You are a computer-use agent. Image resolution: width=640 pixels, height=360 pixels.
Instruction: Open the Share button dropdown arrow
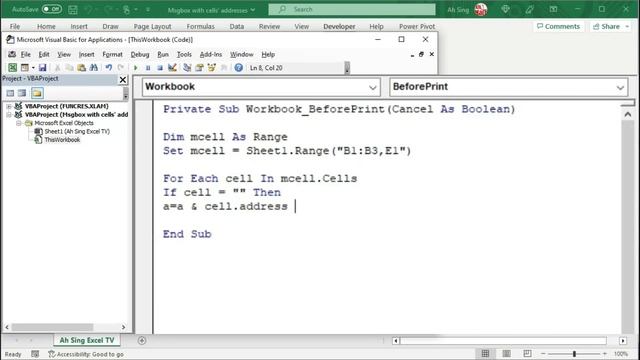(x=627, y=27)
